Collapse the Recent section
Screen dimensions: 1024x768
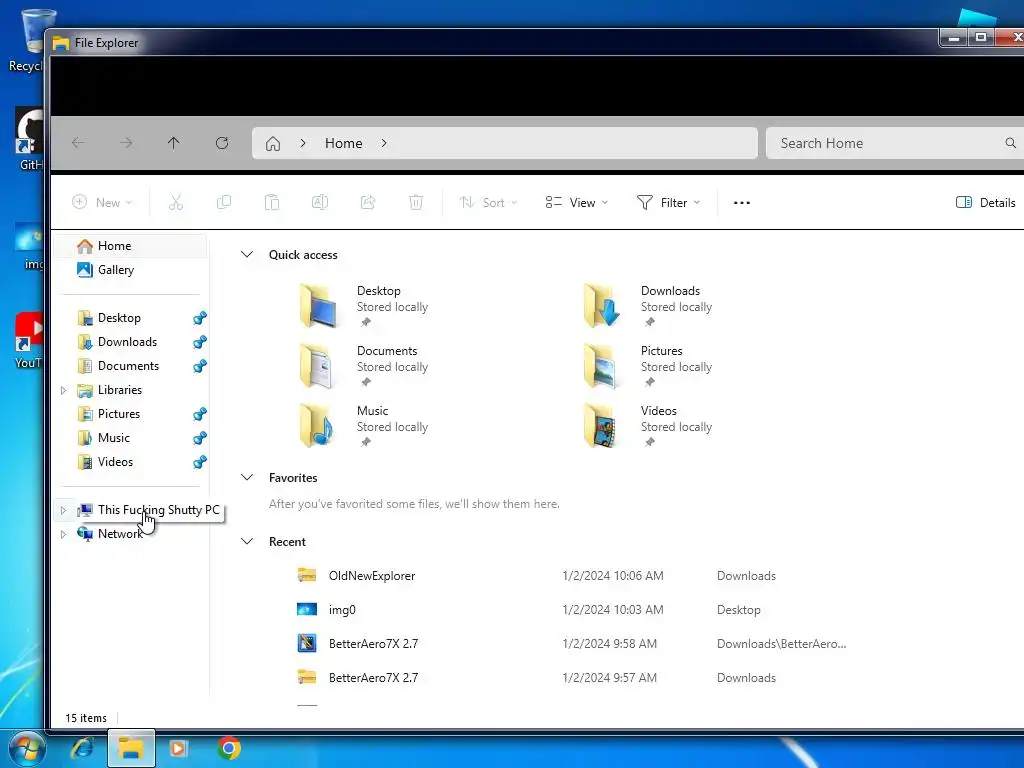coord(247,542)
